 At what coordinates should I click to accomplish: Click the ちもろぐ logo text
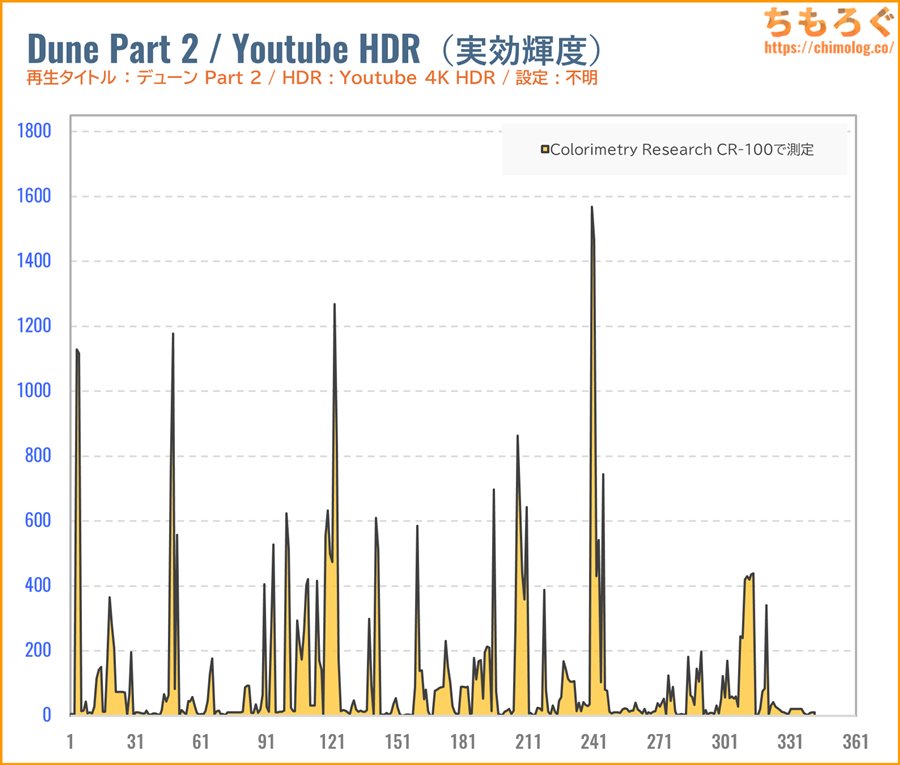point(828,22)
